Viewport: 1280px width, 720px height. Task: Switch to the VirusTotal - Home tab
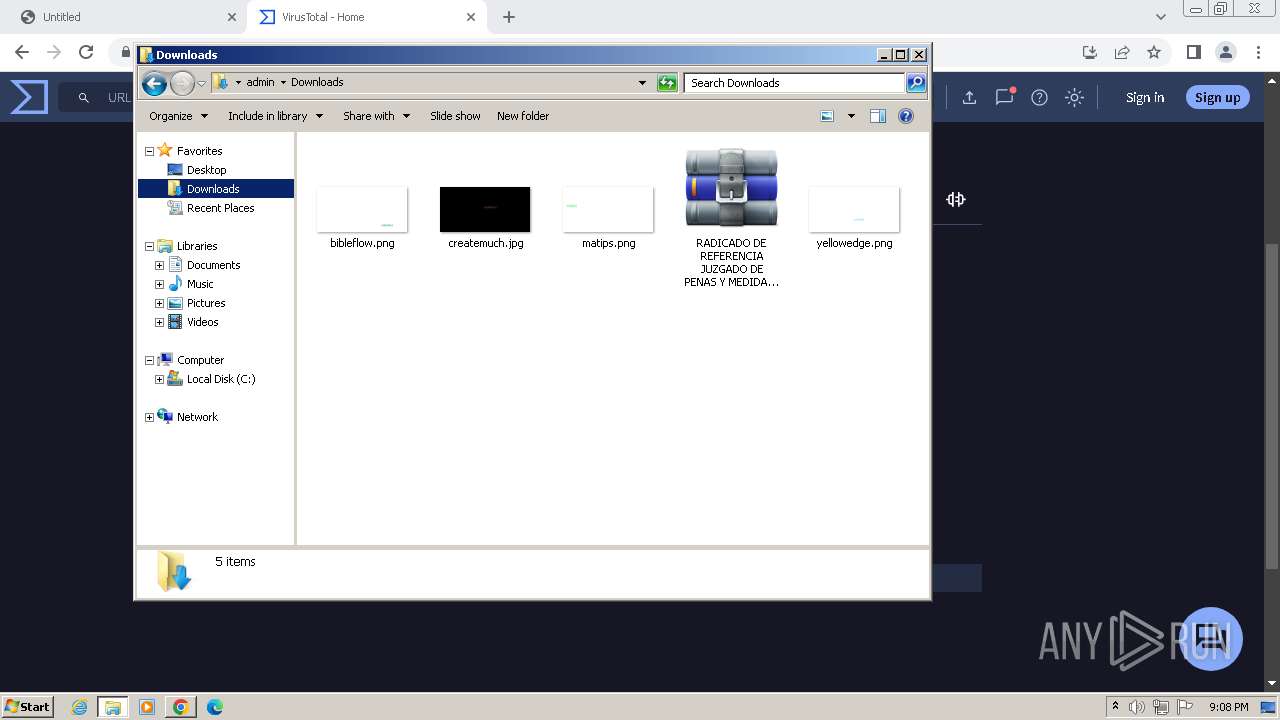coord(366,17)
